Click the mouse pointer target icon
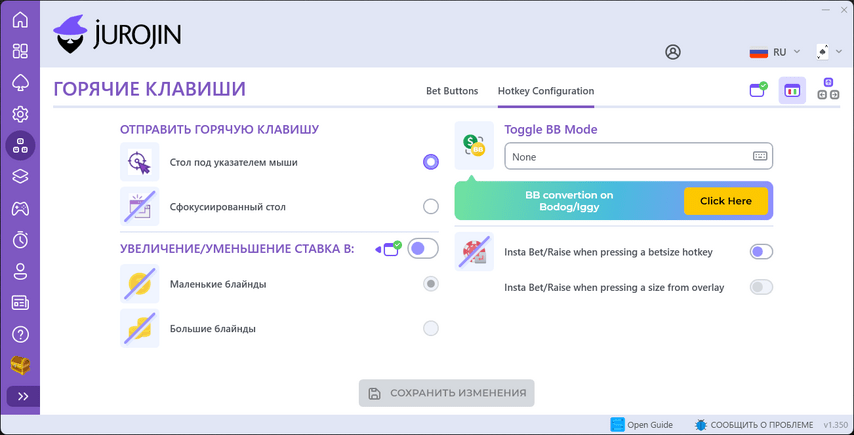This screenshot has height=435, width=854. tap(139, 162)
